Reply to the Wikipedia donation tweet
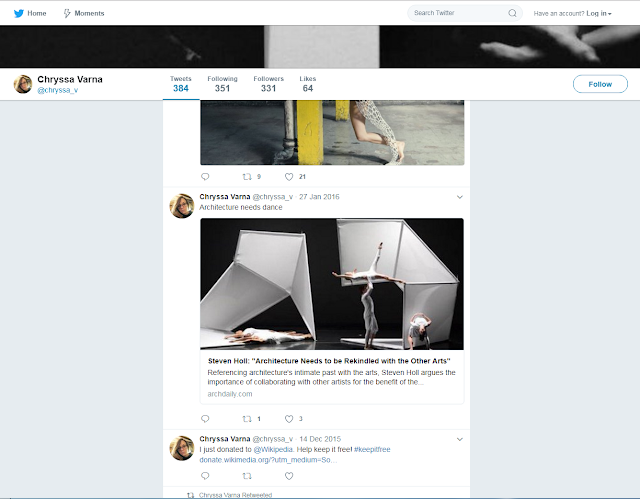 (205, 476)
